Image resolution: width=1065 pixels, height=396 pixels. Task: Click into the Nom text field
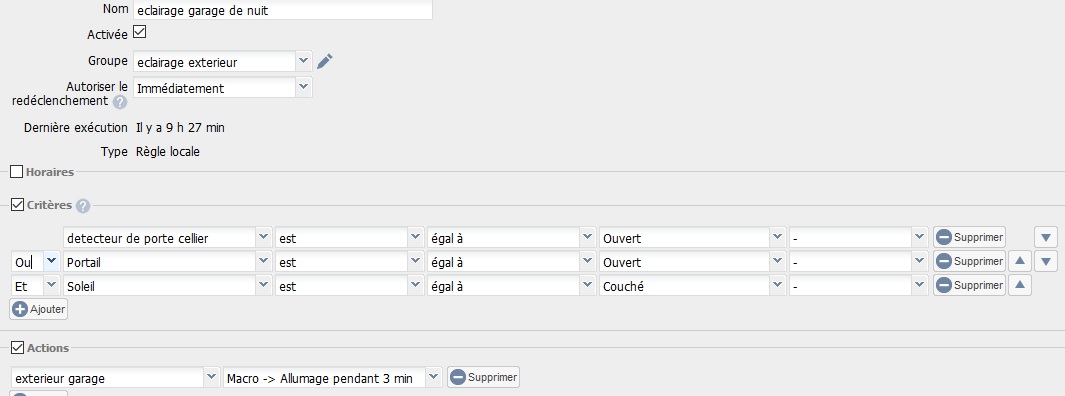283,10
